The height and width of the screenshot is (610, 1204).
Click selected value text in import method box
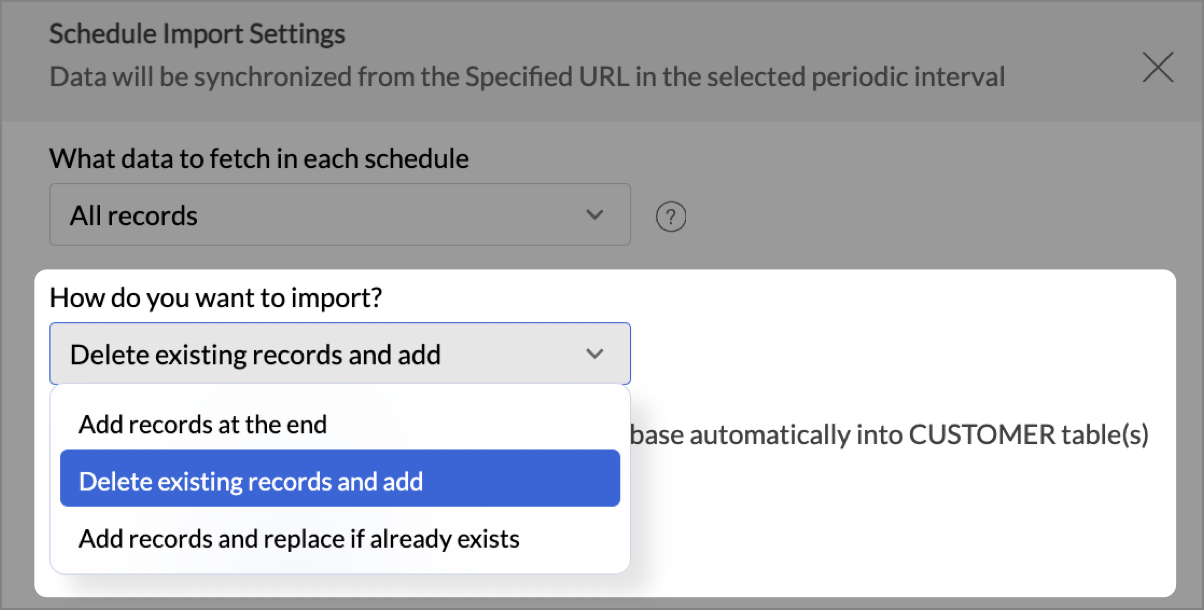point(255,354)
